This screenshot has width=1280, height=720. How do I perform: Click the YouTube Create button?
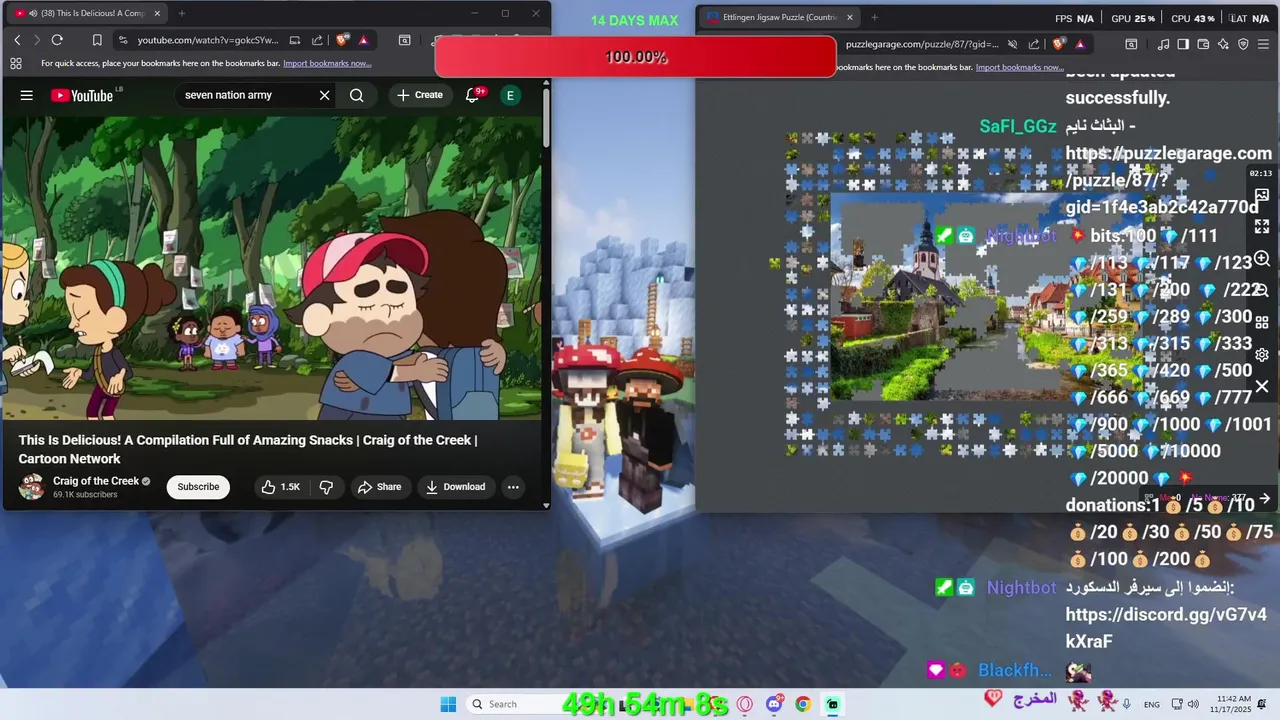tap(420, 95)
